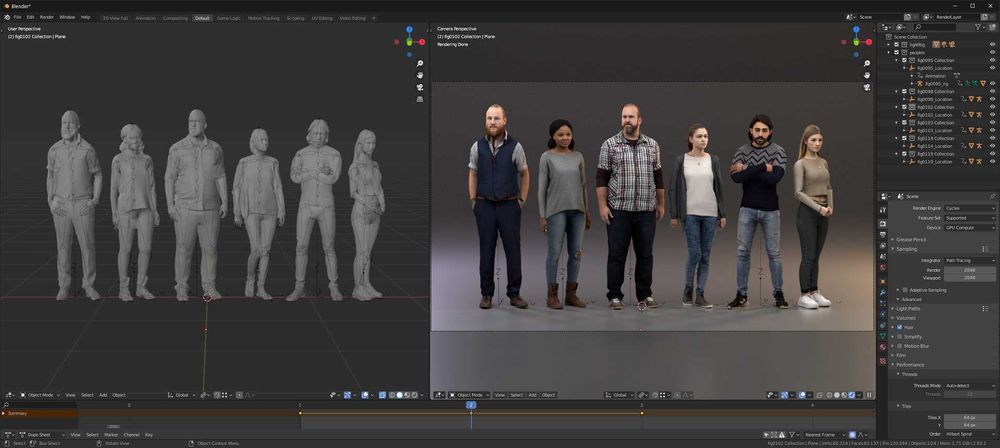The height and width of the screenshot is (448, 1000).
Task: Click the fig0095_rig armature item in outliner
Action: 936,83
